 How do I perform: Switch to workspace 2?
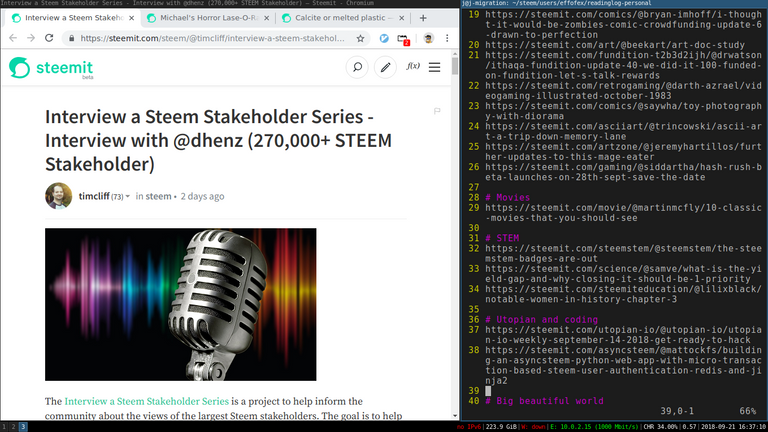tap(13, 427)
